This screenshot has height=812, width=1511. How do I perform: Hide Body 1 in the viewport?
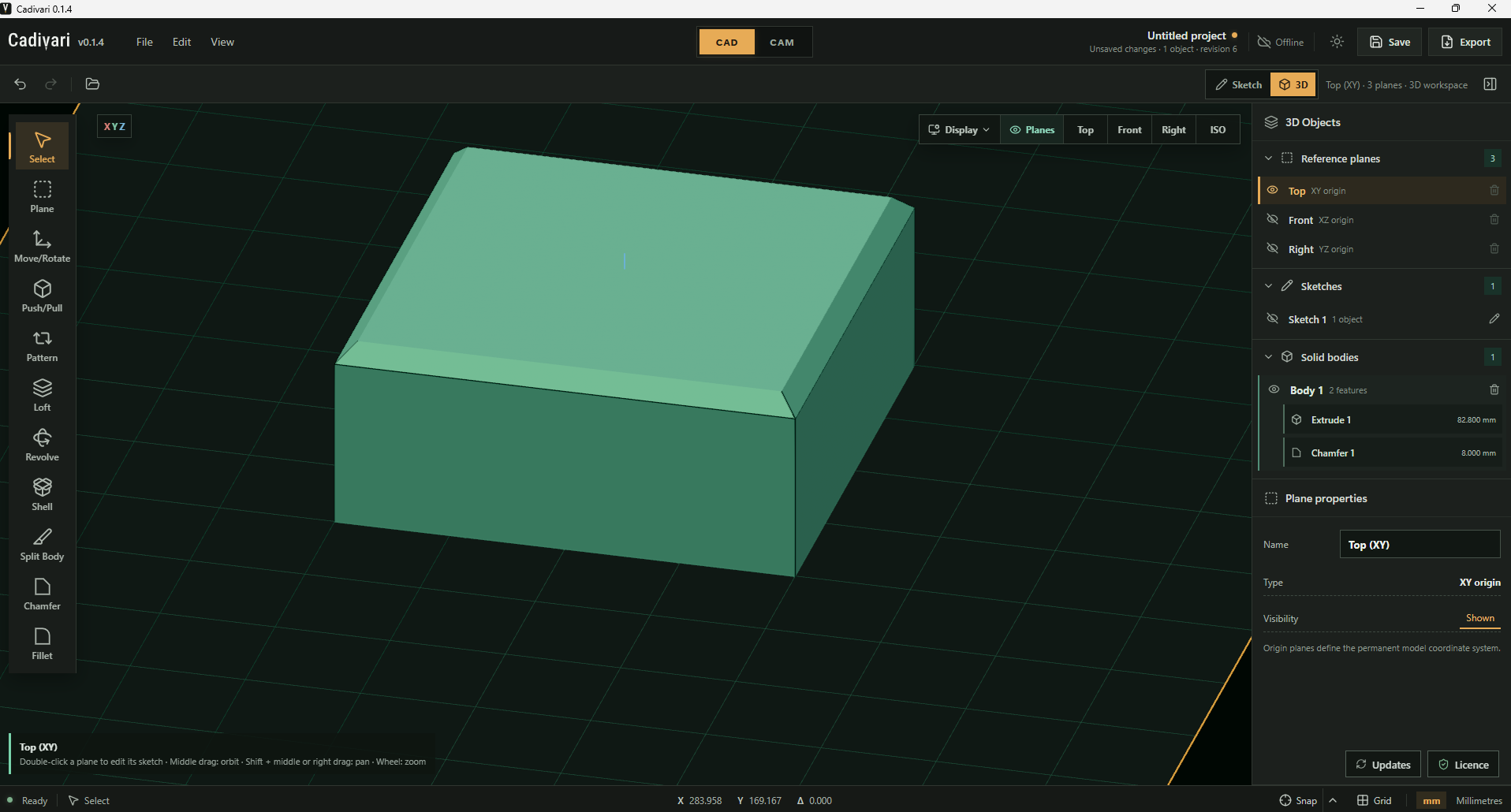point(1274,390)
